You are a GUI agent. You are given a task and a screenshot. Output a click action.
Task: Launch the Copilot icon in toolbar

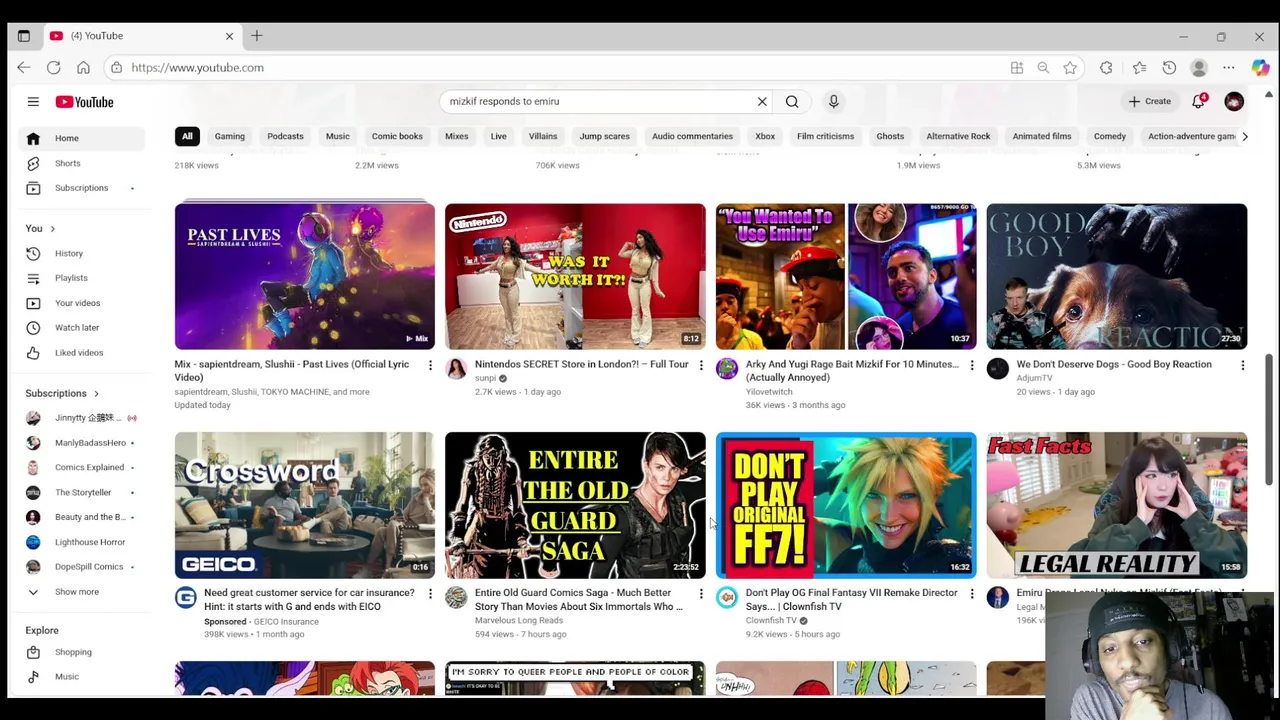coord(1260,67)
